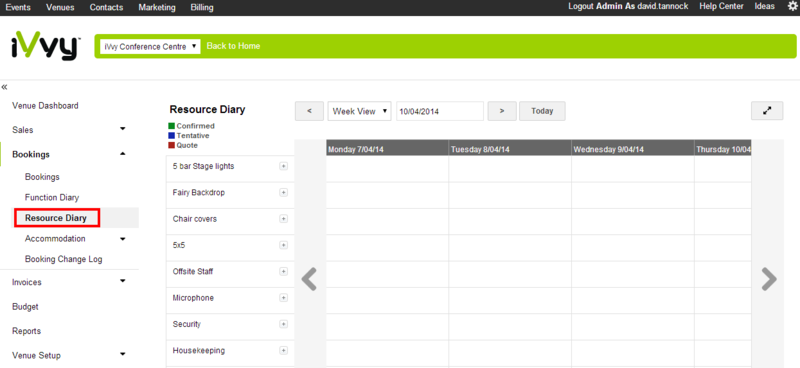The width and height of the screenshot is (800, 368).
Task: Open the Help Center link
Action: tap(721, 6)
